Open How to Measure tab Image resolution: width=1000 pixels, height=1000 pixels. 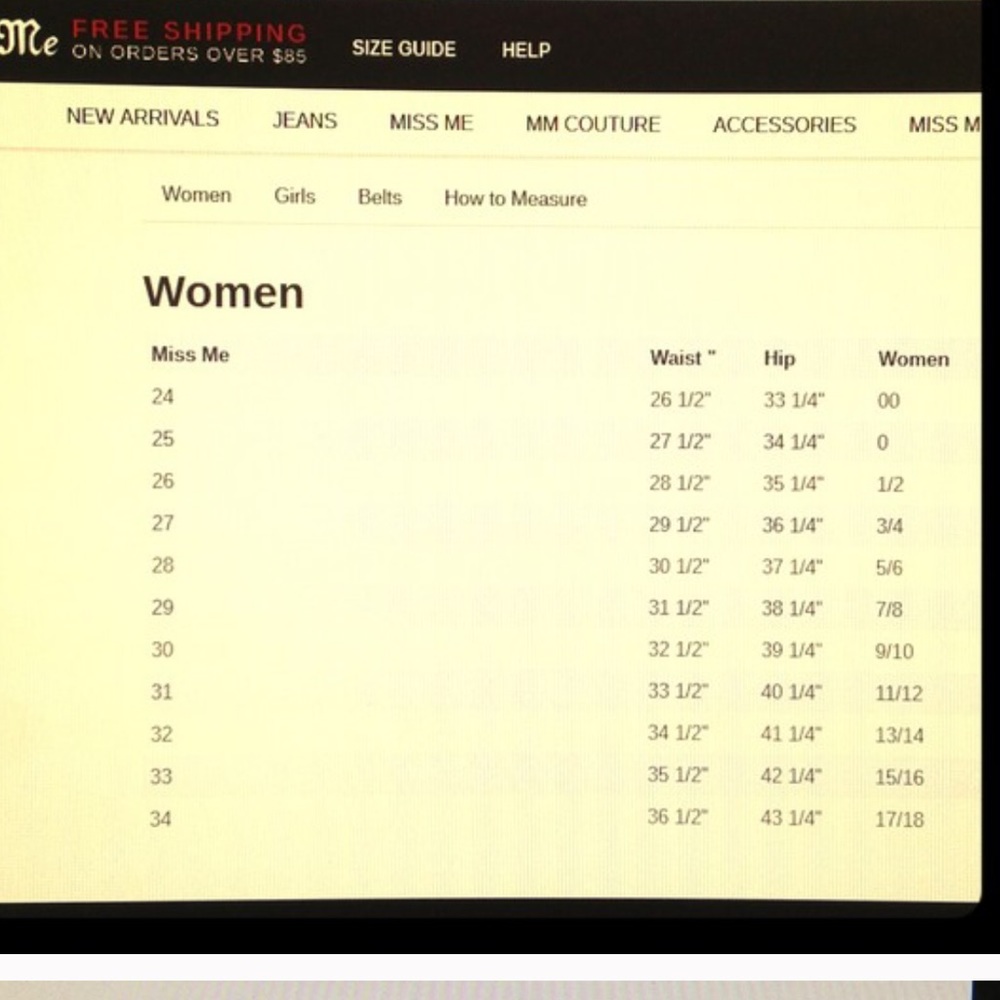pos(515,198)
